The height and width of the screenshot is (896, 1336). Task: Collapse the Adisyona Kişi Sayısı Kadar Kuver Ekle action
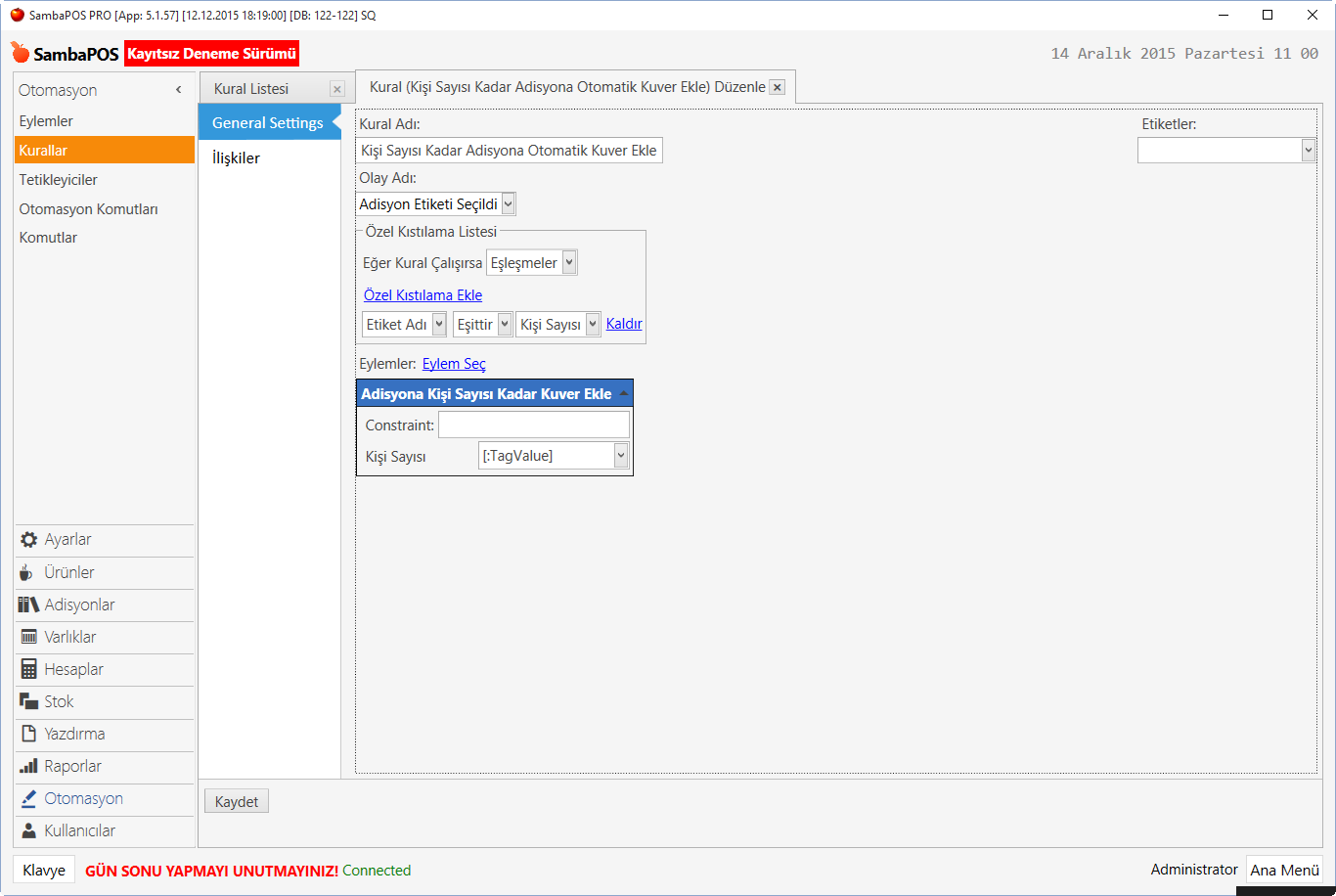624,393
